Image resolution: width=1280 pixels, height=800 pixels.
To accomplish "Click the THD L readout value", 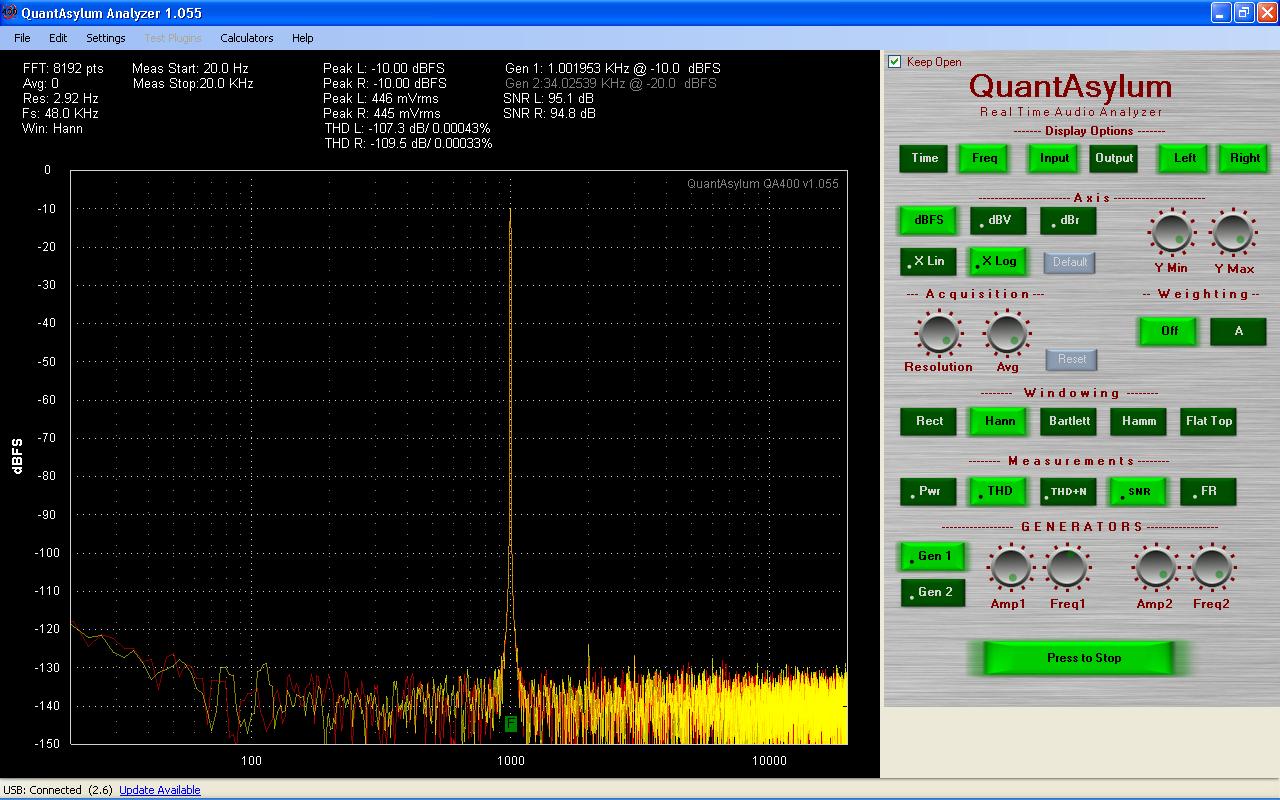I will pyautogui.click(x=407, y=128).
